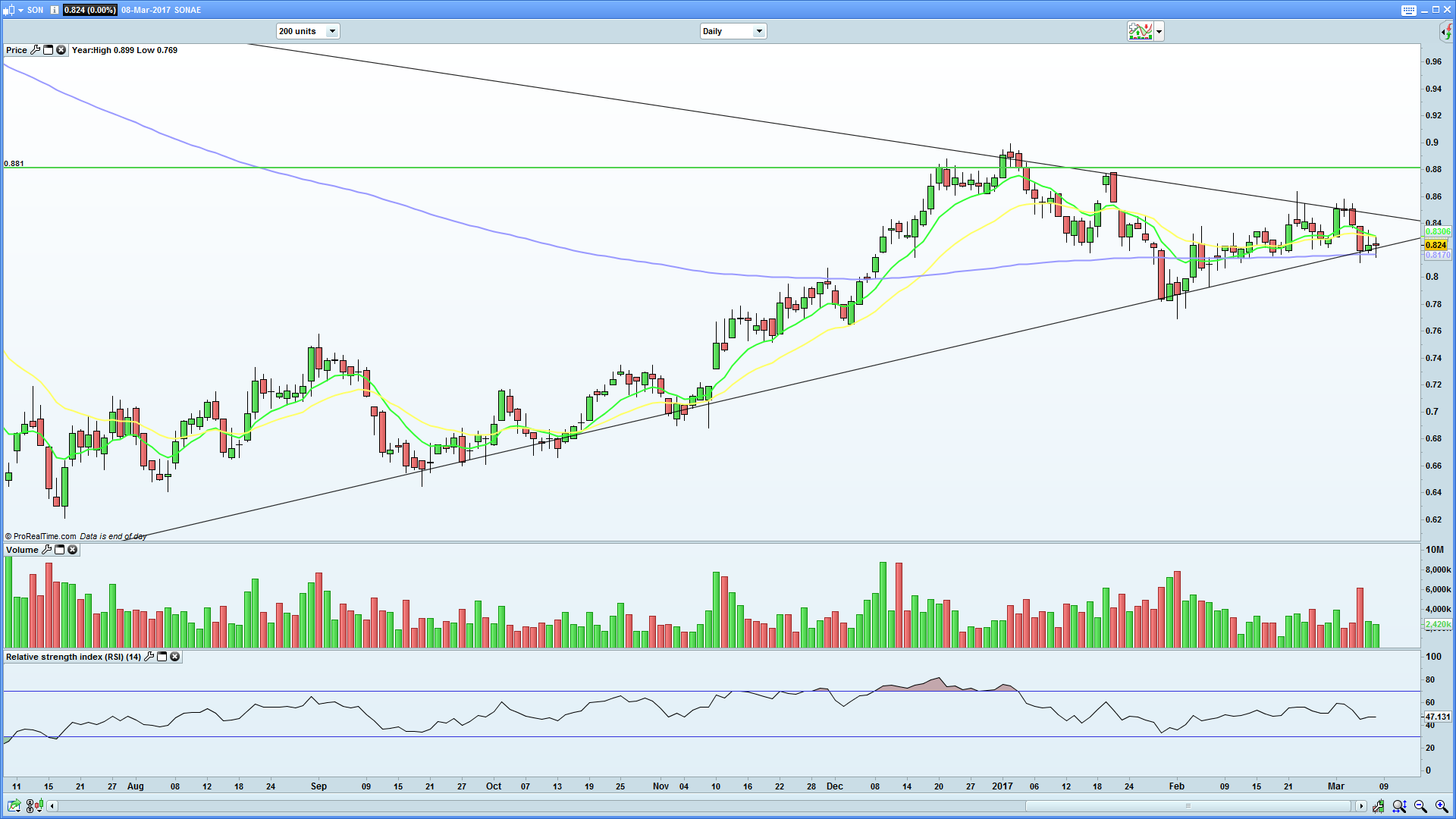
Task: Open the Daily timeframe dropdown
Action: [x=758, y=31]
